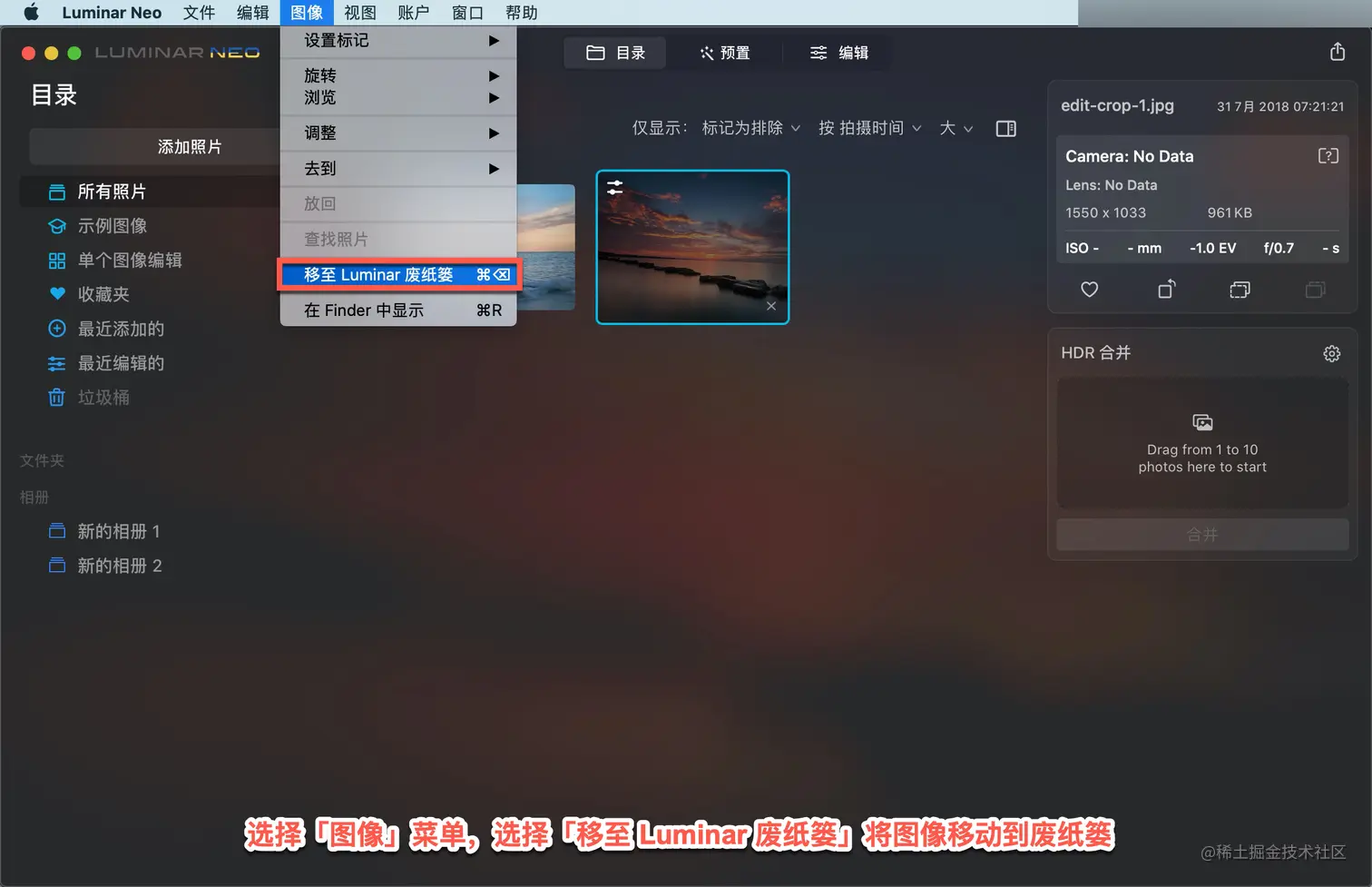The image size is (1372, 887).
Task: Expand the 调整 submenu
Action: [x=398, y=133]
